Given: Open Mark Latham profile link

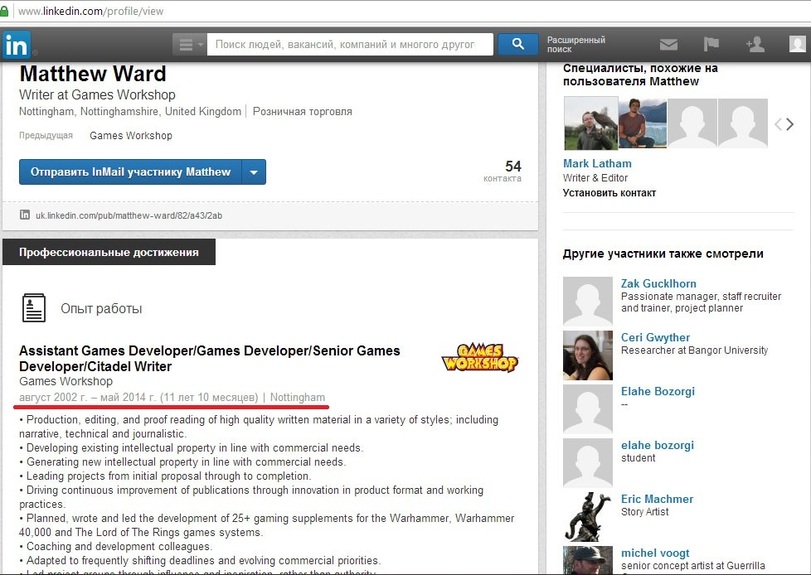Looking at the screenshot, I should [x=597, y=163].
